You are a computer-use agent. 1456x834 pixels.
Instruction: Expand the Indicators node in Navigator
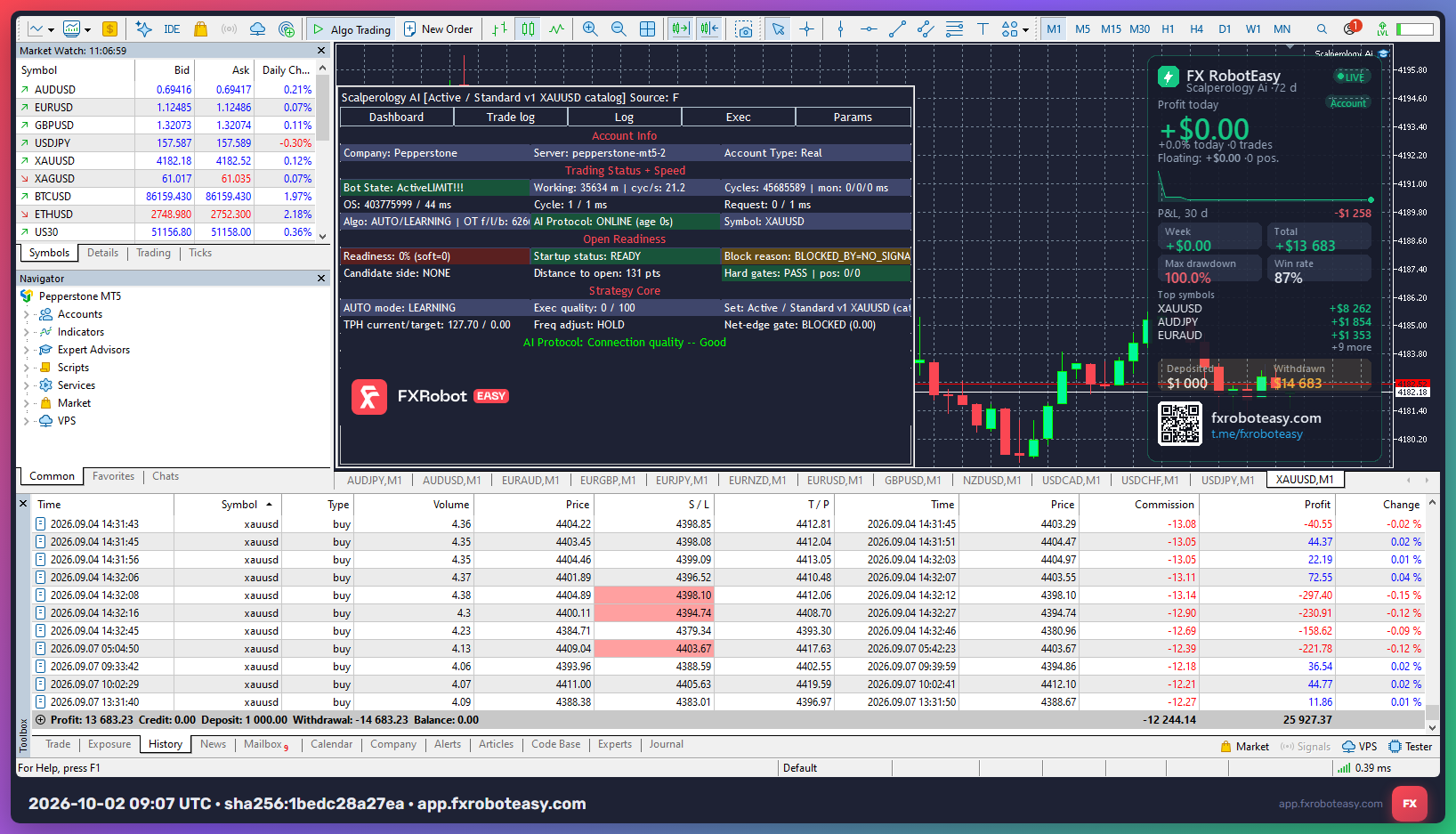pyautogui.click(x=26, y=332)
